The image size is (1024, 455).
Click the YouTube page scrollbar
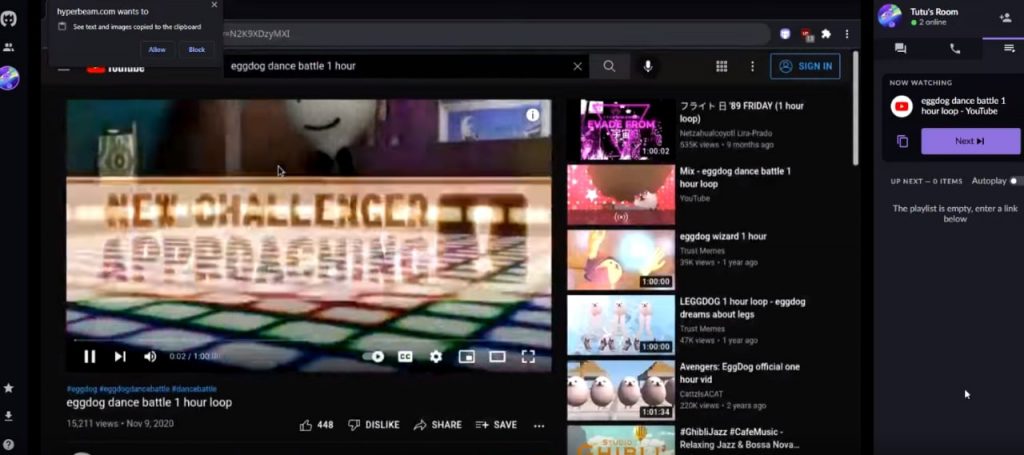[856, 108]
